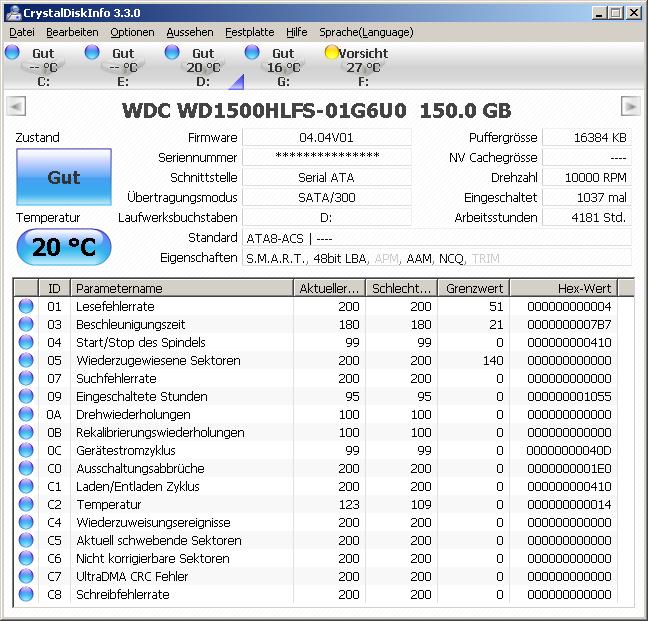The height and width of the screenshot is (621, 648).
Task: Select Lesefehlerrate parameter name
Action: [115, 307]
